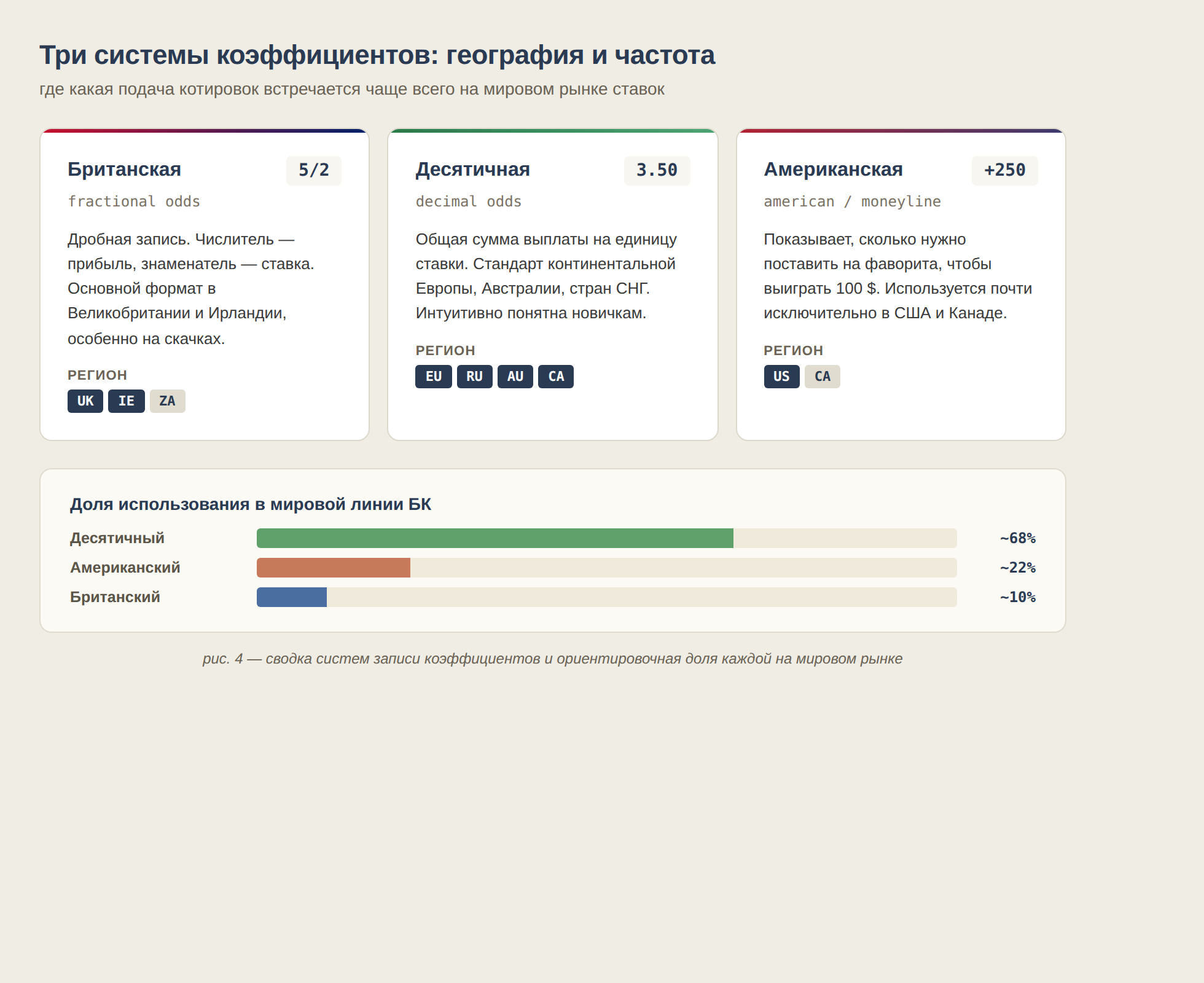
Task: Click the Американская card heading
Action: [x=833, y=169]
